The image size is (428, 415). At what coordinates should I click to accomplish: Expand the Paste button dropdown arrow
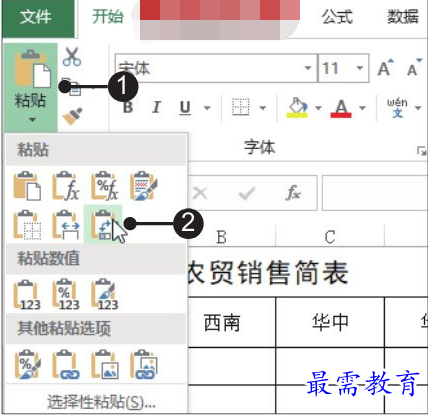(32, 119)
